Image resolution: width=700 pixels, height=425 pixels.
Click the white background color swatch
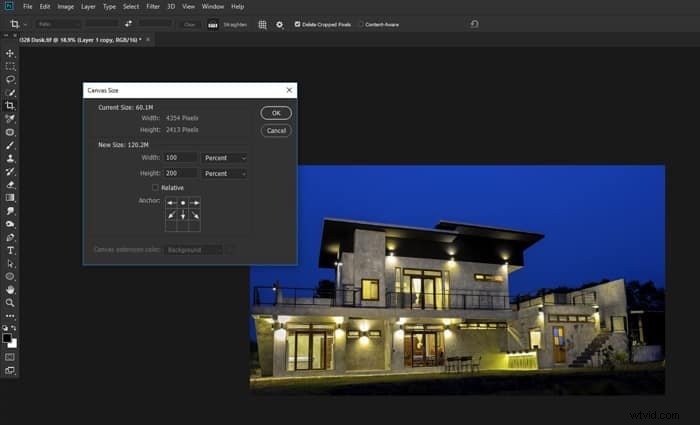pos(13,344)
